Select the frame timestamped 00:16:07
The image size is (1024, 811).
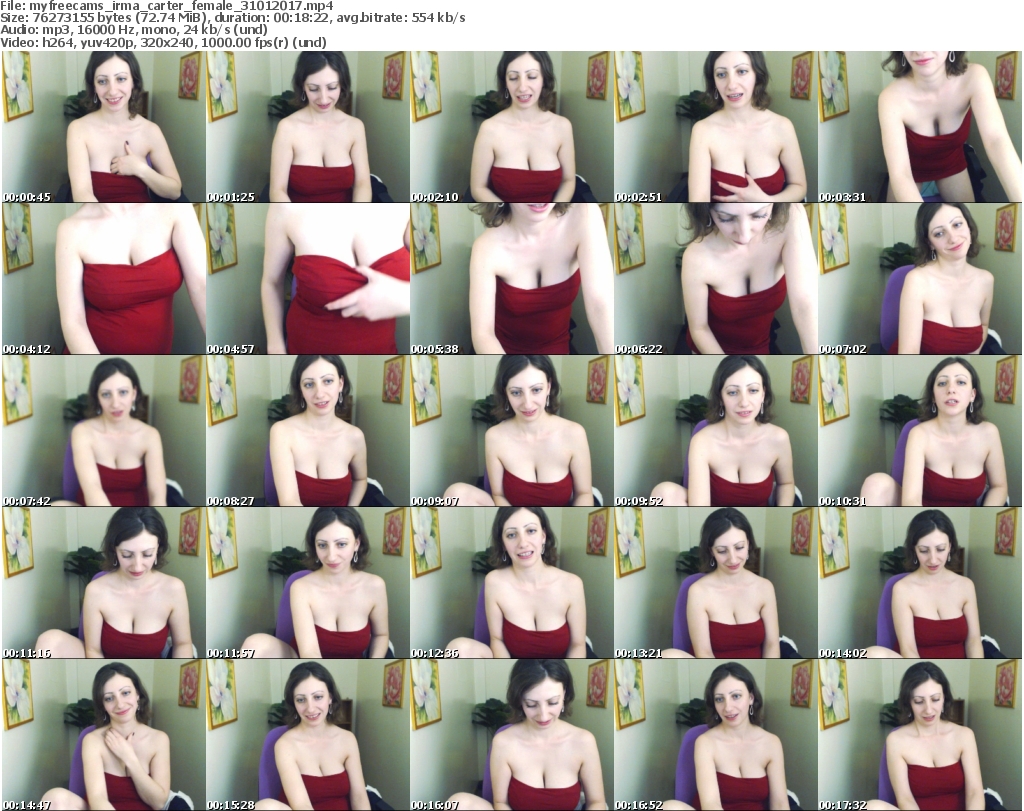(x=511, y=735)
